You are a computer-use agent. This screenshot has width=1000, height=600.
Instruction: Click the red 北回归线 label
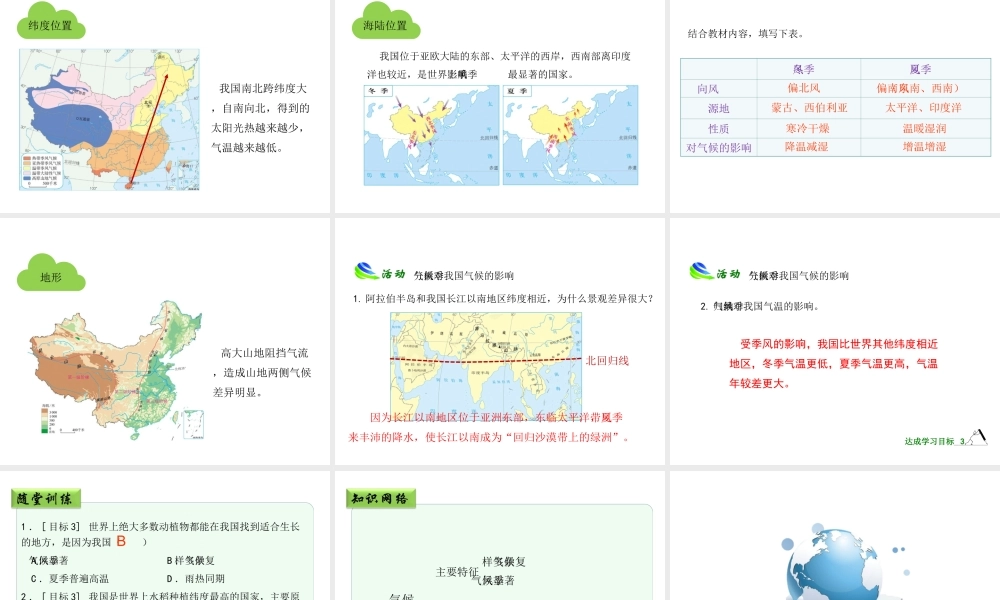tap(607, 361)
